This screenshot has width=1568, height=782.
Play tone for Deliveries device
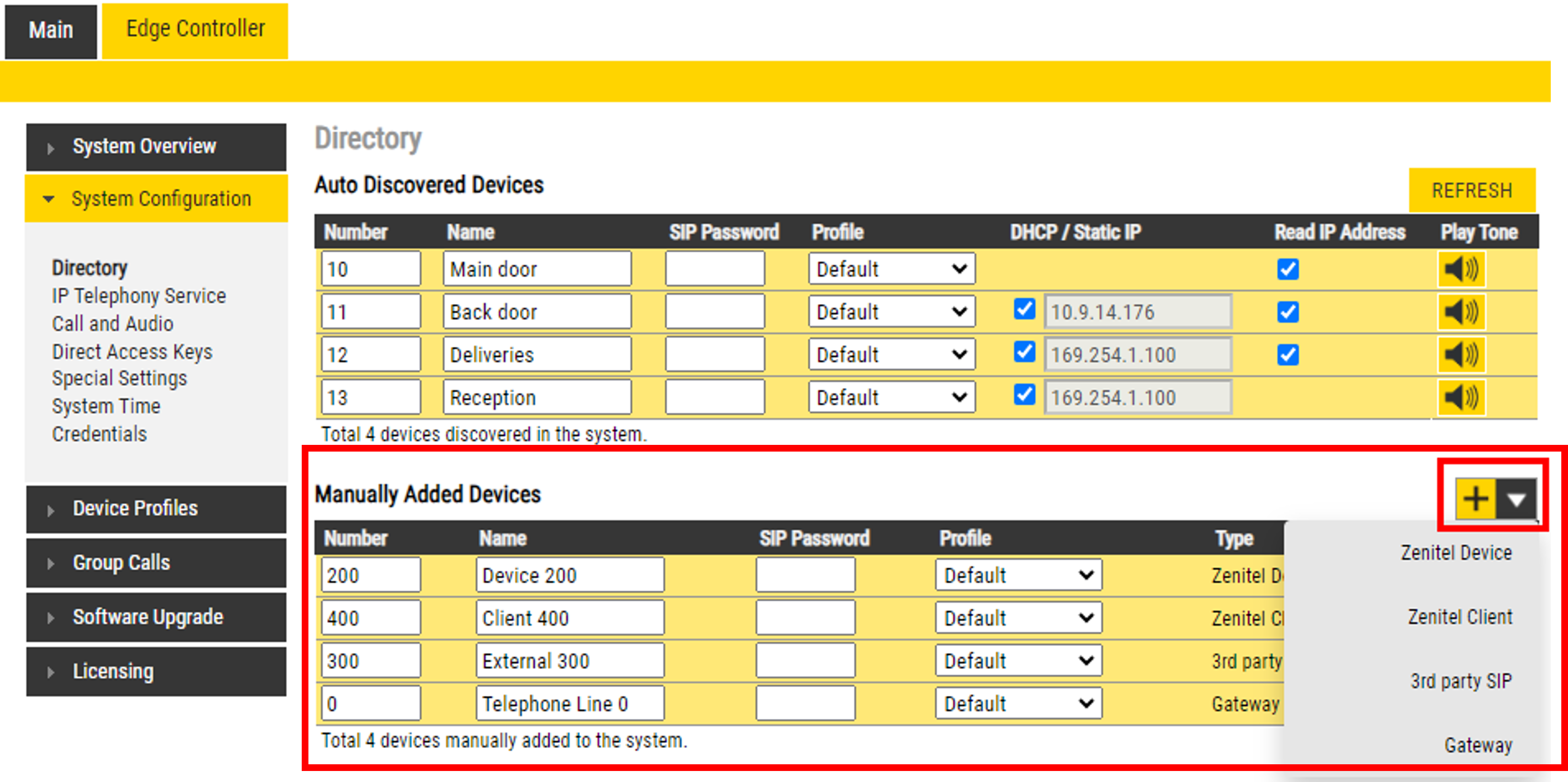tap(1462, 355)
